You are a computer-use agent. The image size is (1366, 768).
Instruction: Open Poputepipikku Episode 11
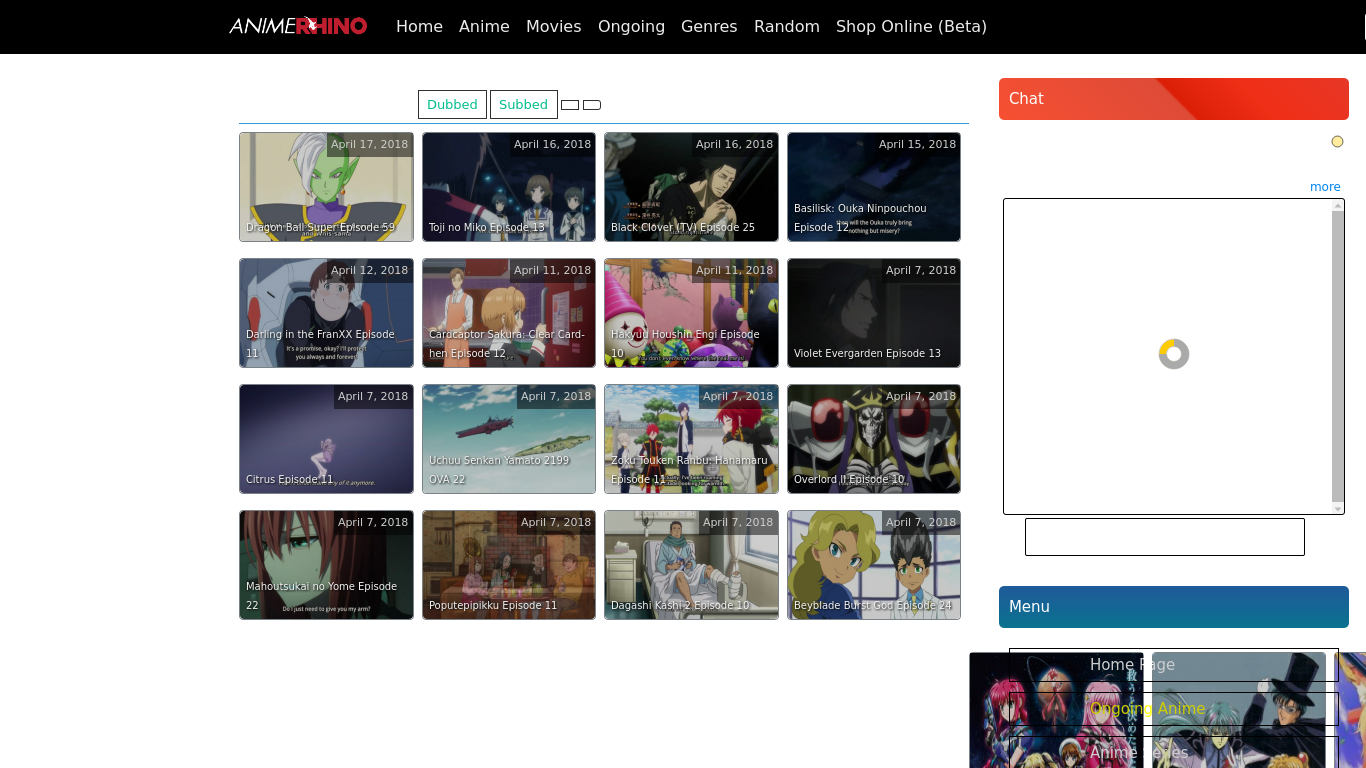click(x=509, y=565)
